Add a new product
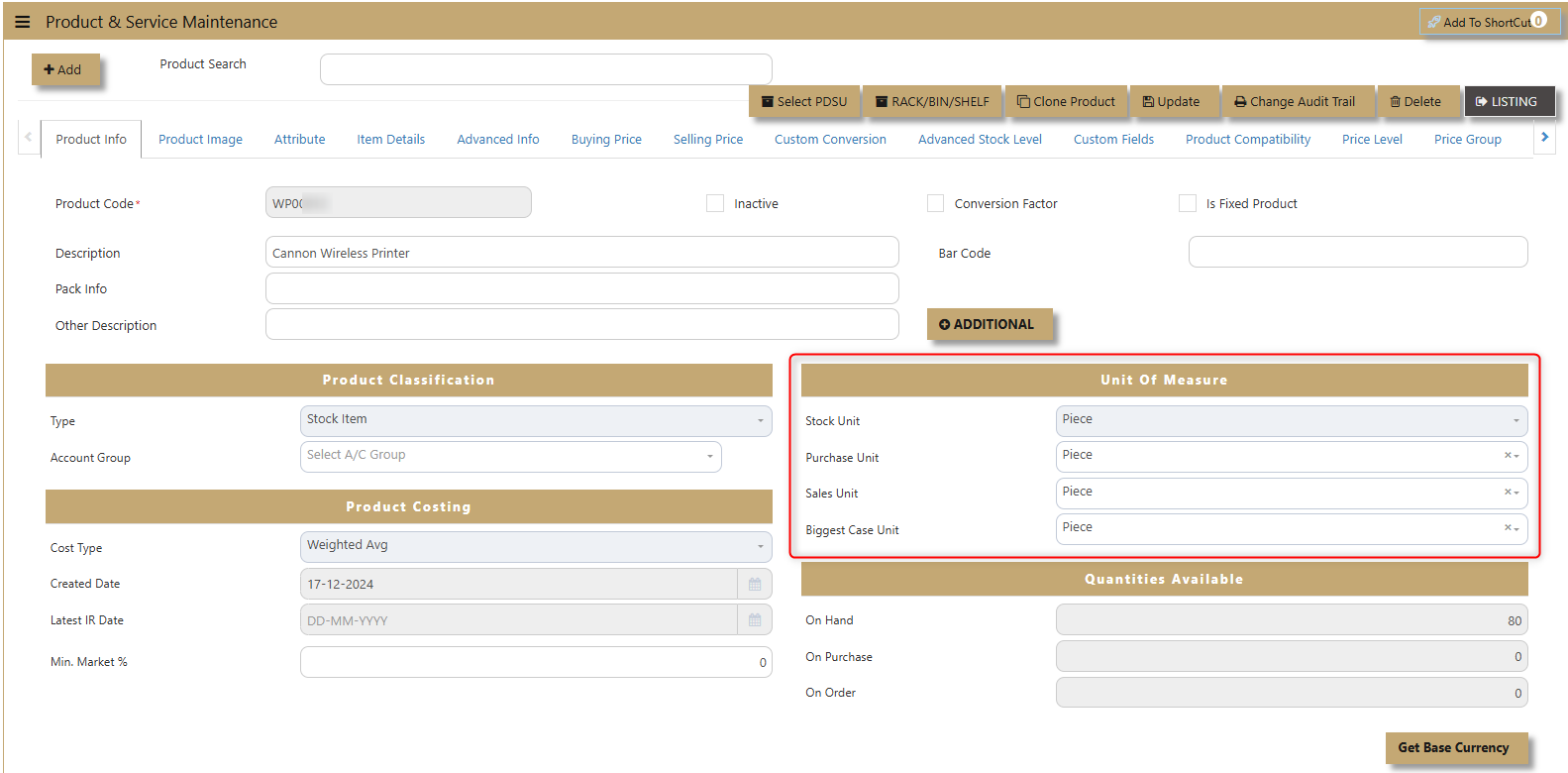This screenshot has width=1568, height=773. tap(65, 69)
